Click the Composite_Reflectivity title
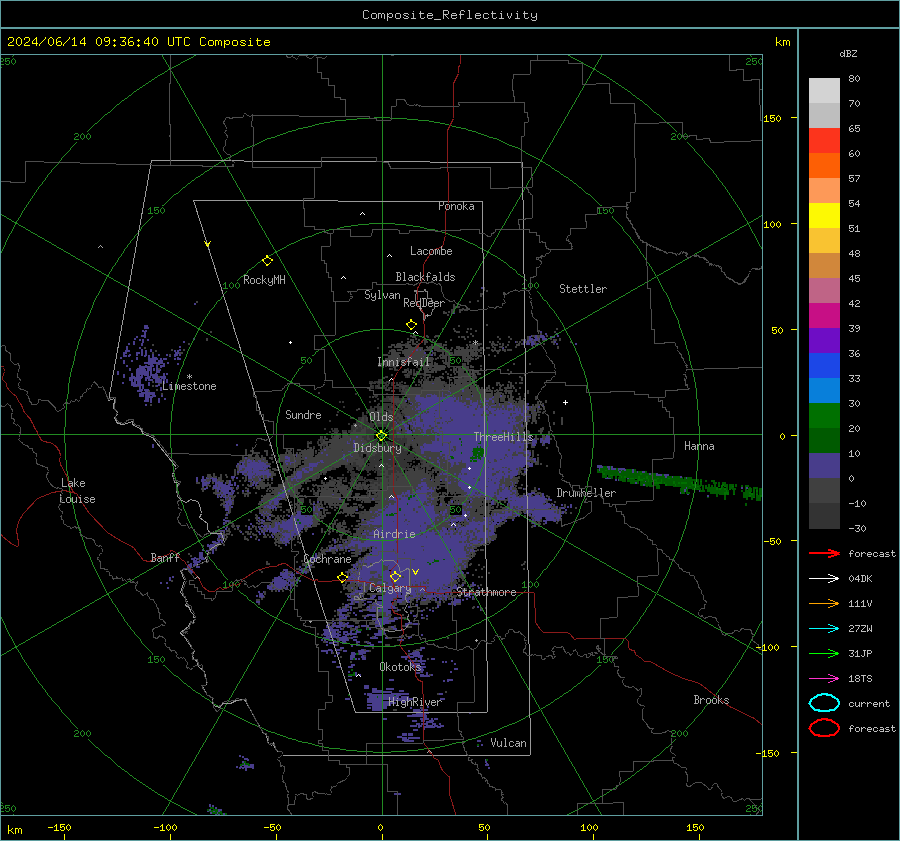 coord(450,15)
